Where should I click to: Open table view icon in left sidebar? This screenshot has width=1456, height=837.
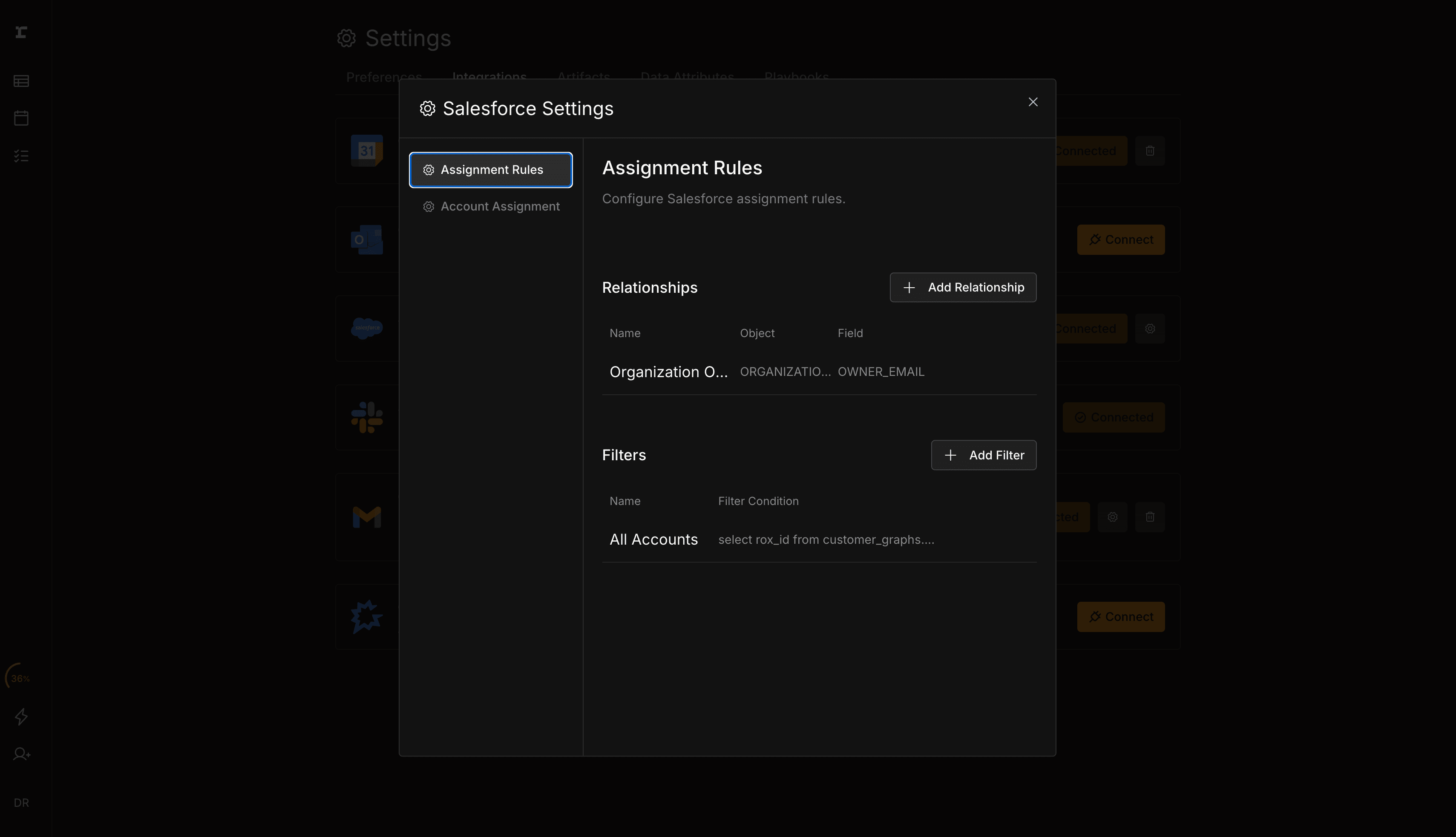pyautogui.click(x=21, y=81)
